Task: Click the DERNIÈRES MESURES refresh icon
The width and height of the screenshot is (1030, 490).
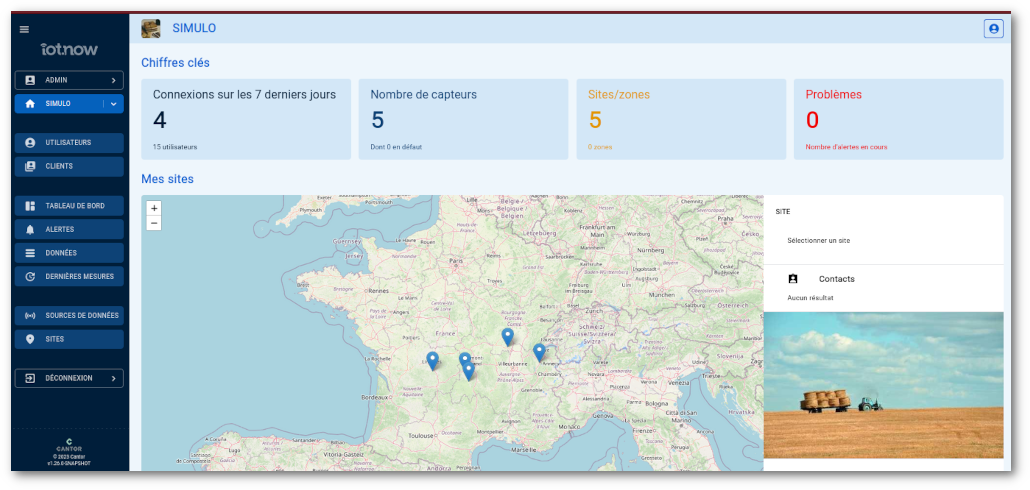Action: click(30, 277)
